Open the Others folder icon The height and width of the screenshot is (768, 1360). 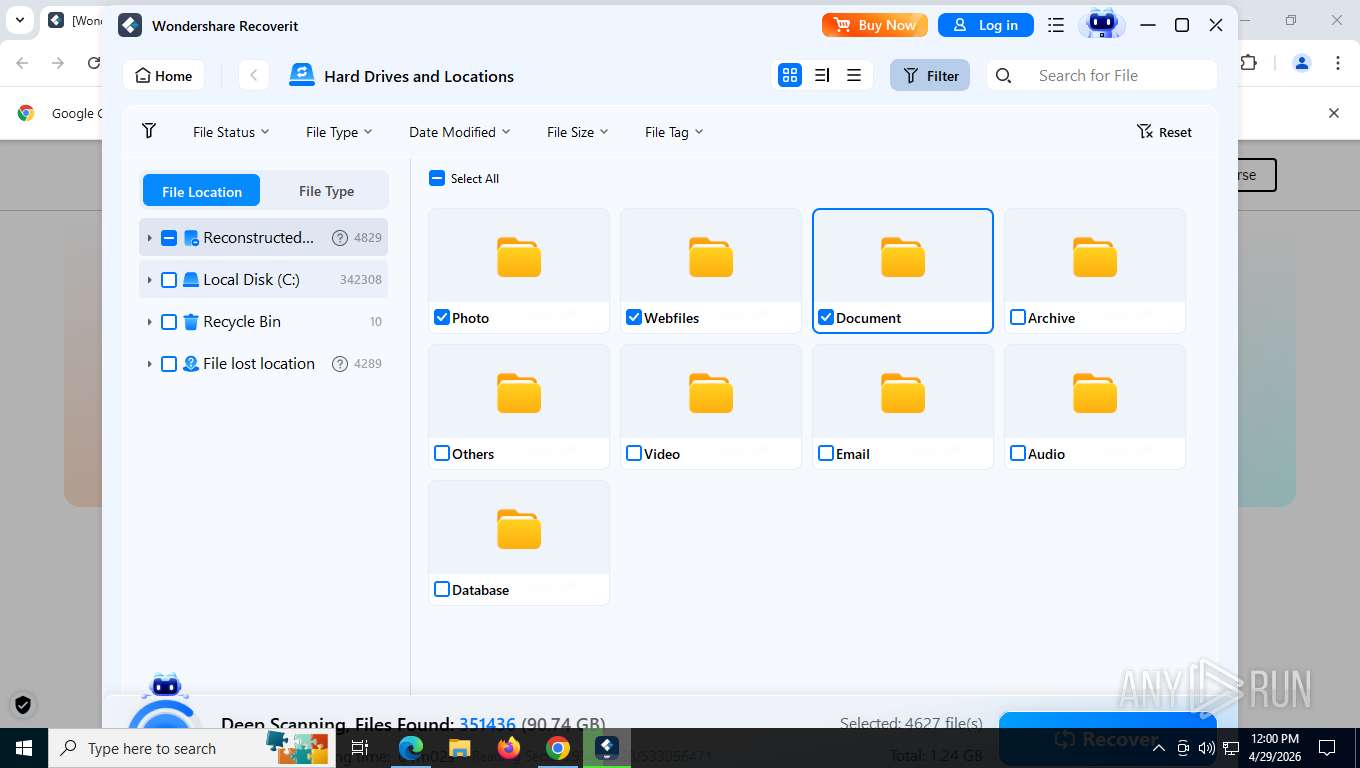tap(519, 393)
